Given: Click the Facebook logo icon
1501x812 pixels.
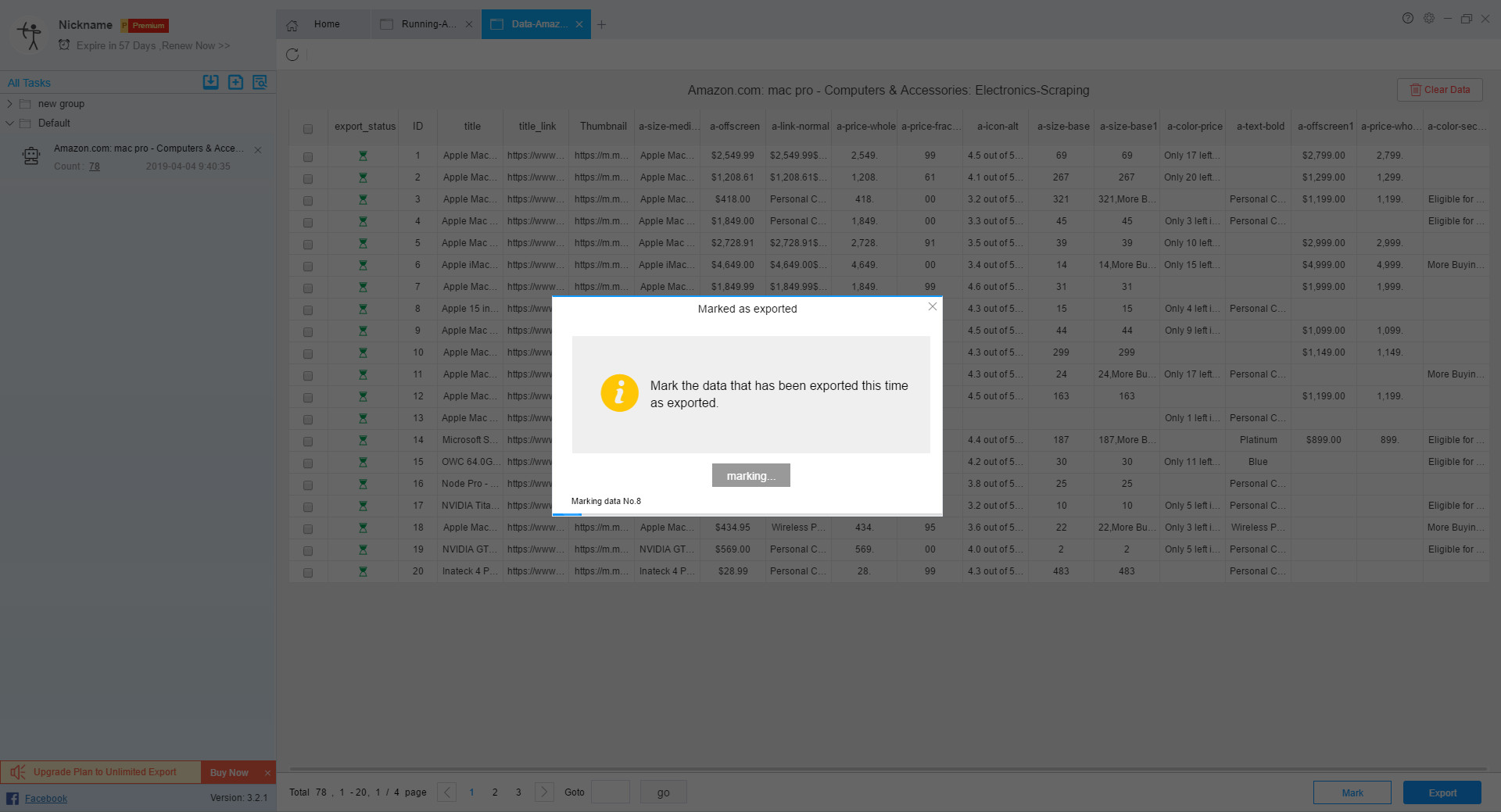Looking at the screenshot, I should pos(13,798).
